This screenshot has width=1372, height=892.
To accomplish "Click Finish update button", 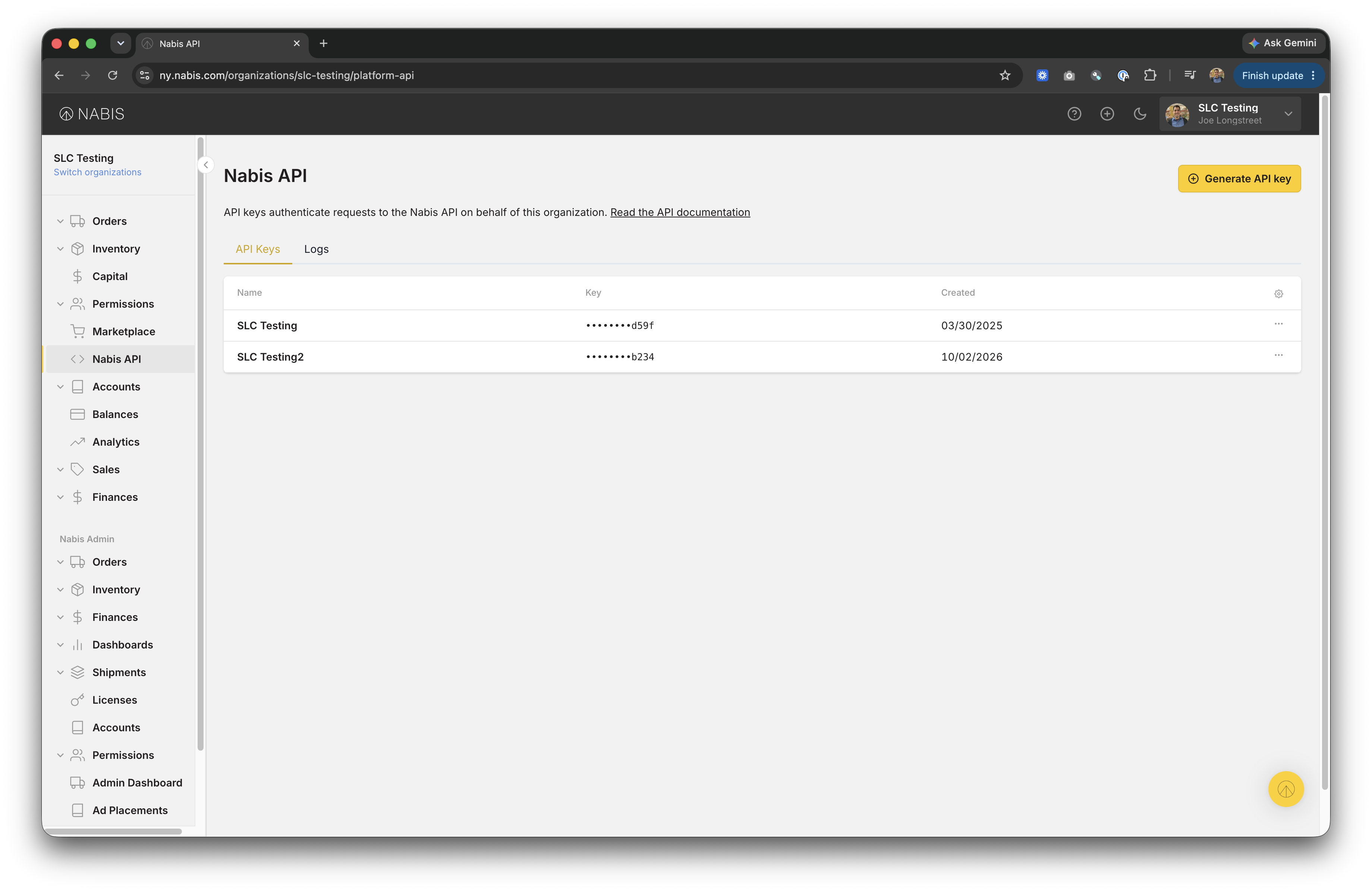I will coord(1279,76).
